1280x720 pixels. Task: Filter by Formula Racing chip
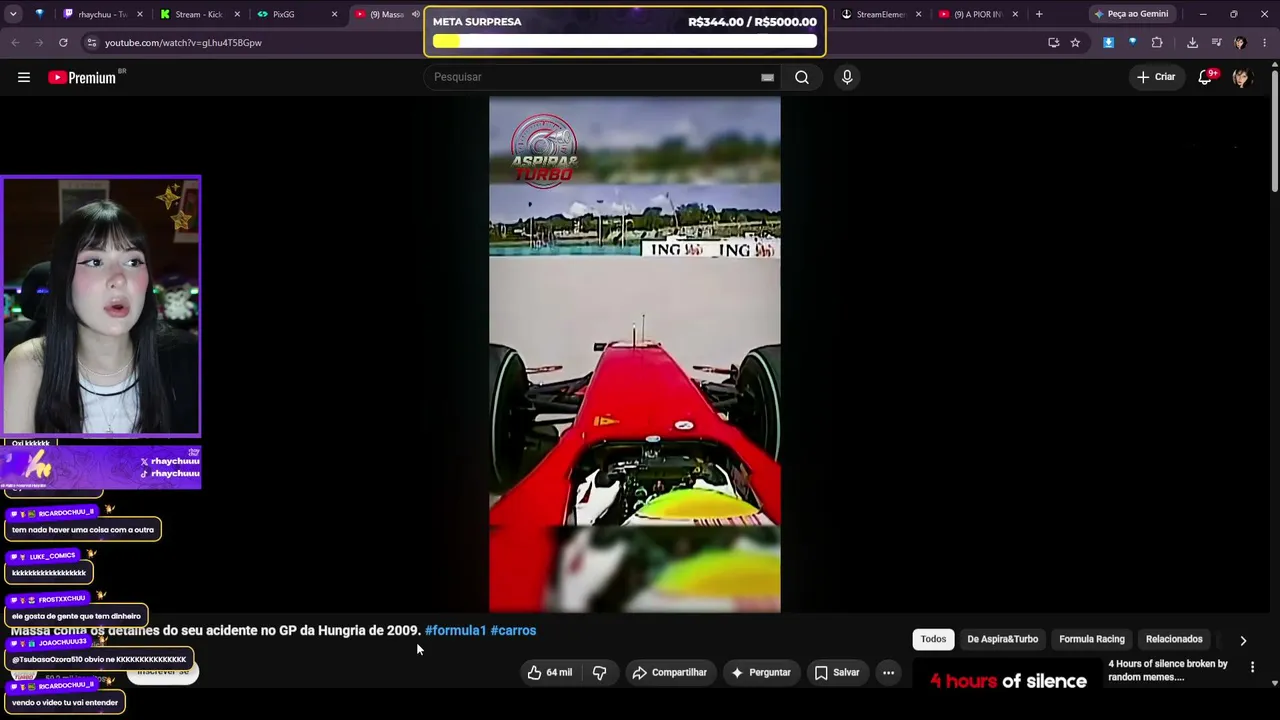pyautogui.click(x=1092, y=640)
